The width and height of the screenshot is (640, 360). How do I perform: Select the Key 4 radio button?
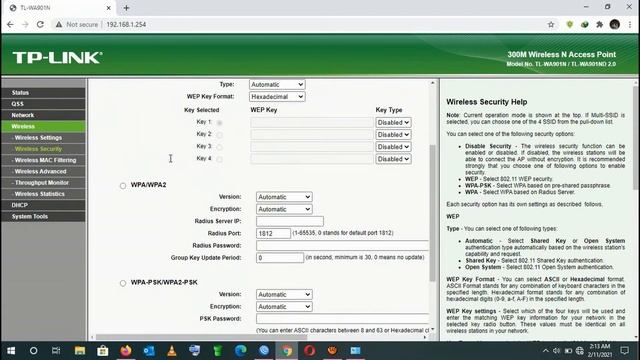click(x=220, y=159)
